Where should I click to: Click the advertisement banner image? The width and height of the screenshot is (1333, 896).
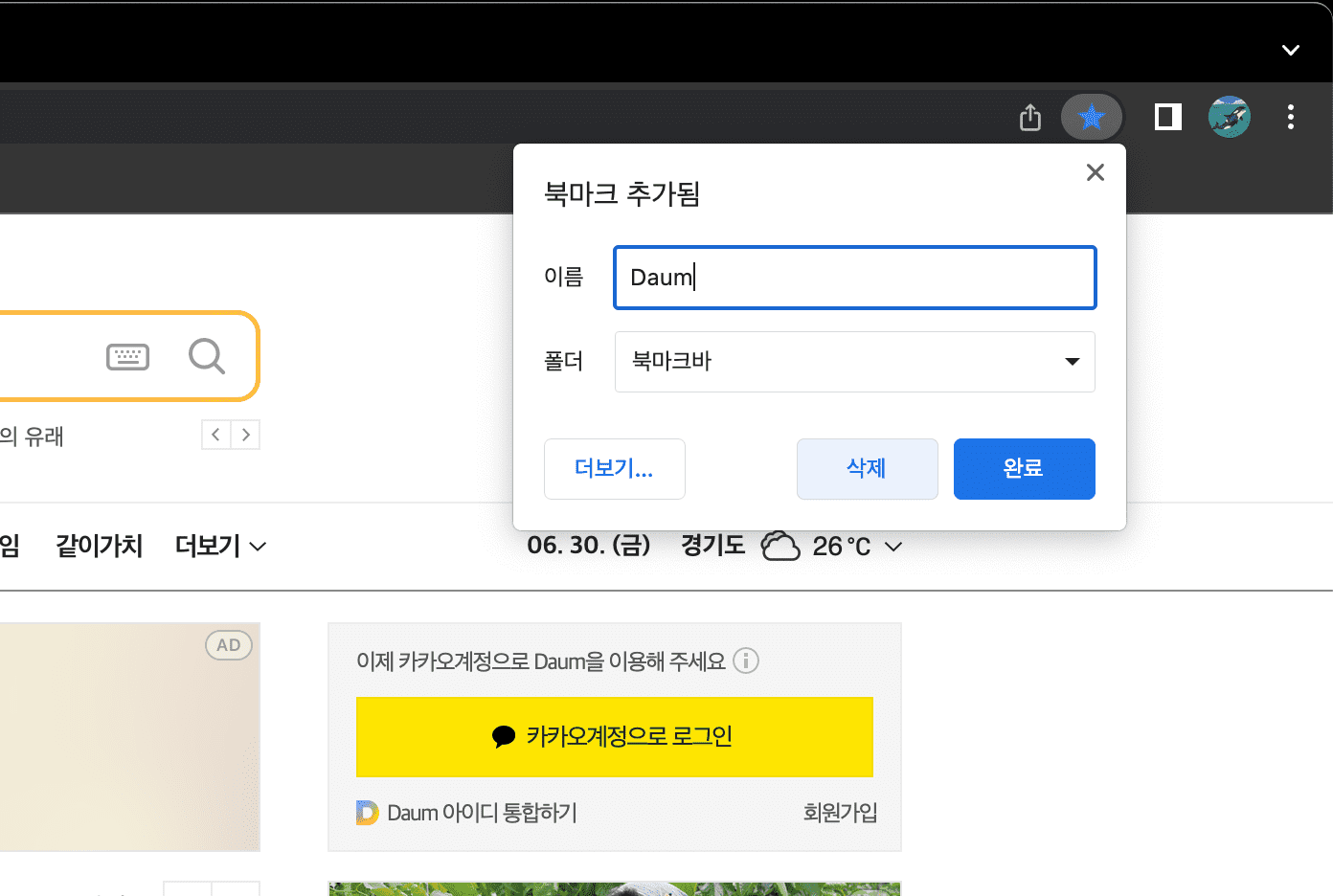click(129, 737)
